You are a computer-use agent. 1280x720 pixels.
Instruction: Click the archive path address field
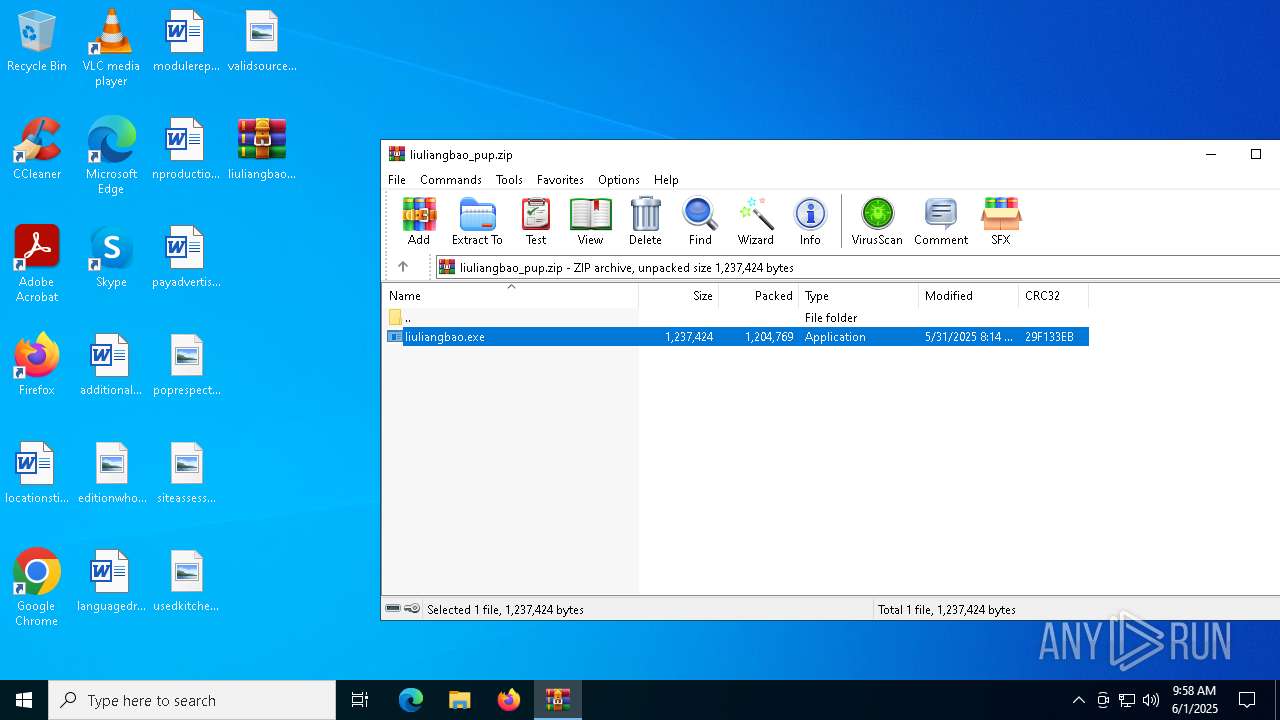tap(857, 267)
